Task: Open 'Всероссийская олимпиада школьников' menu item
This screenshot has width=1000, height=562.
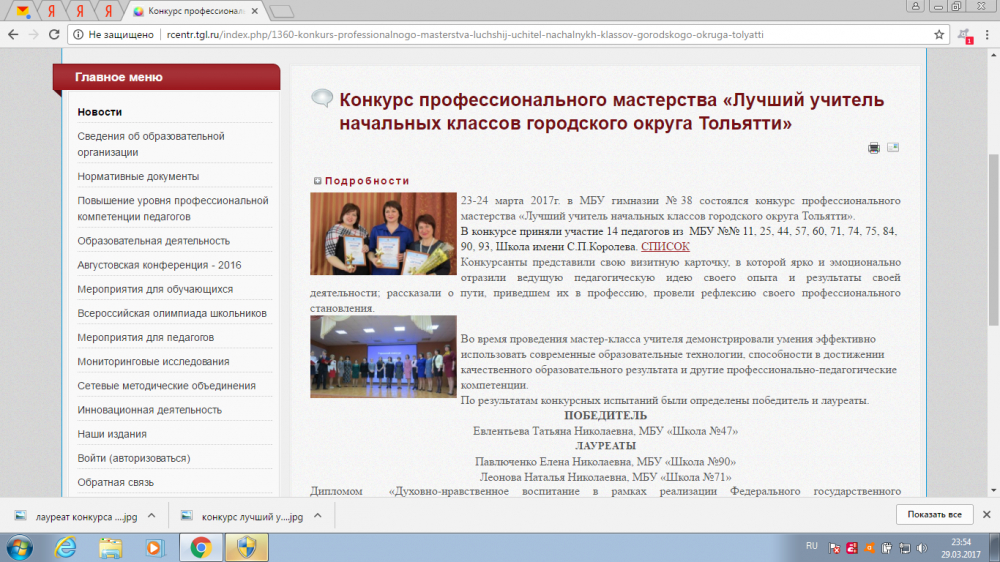Action: coord(172,313)
